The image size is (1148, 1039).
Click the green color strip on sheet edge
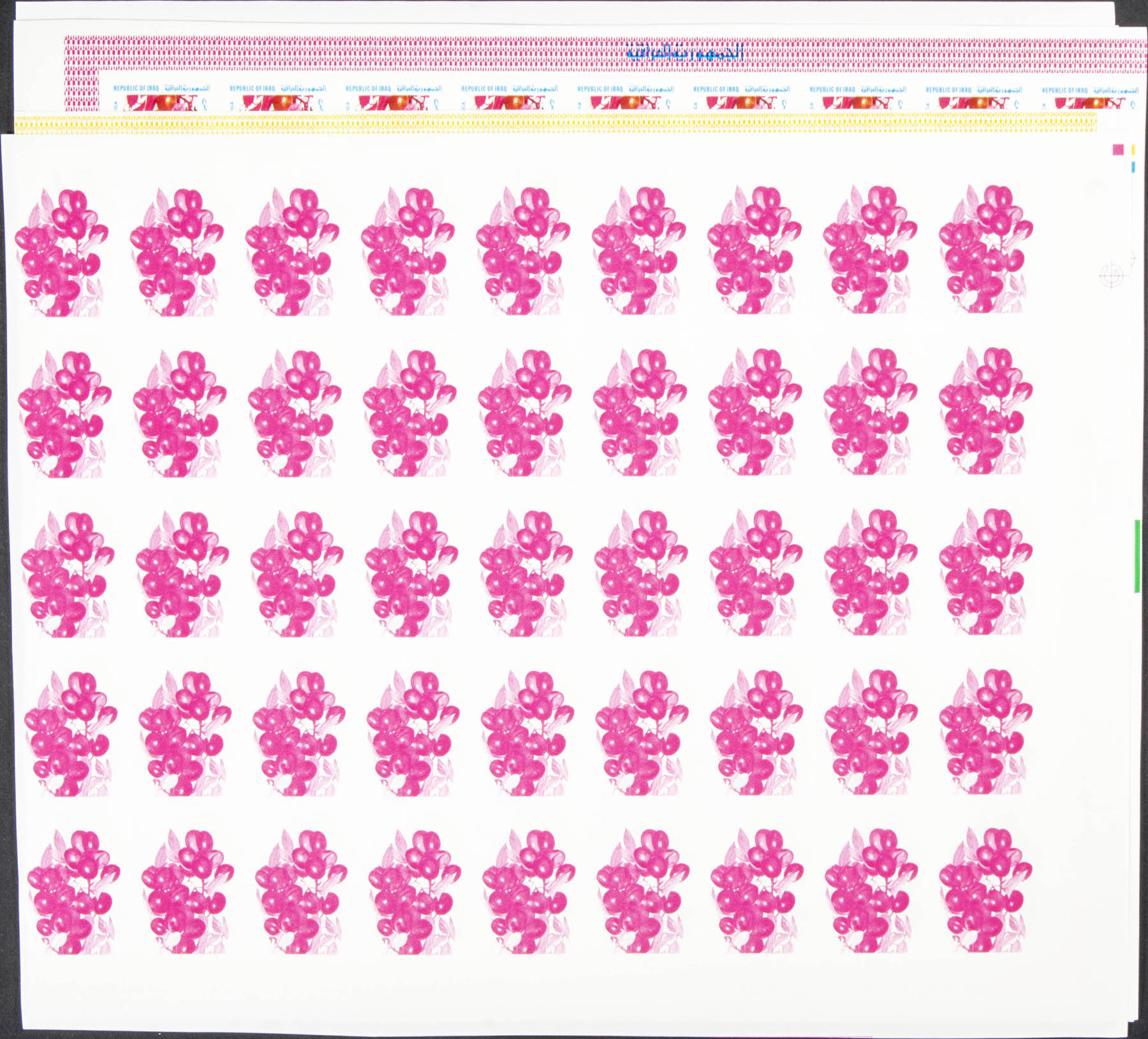click(1137, 556)
